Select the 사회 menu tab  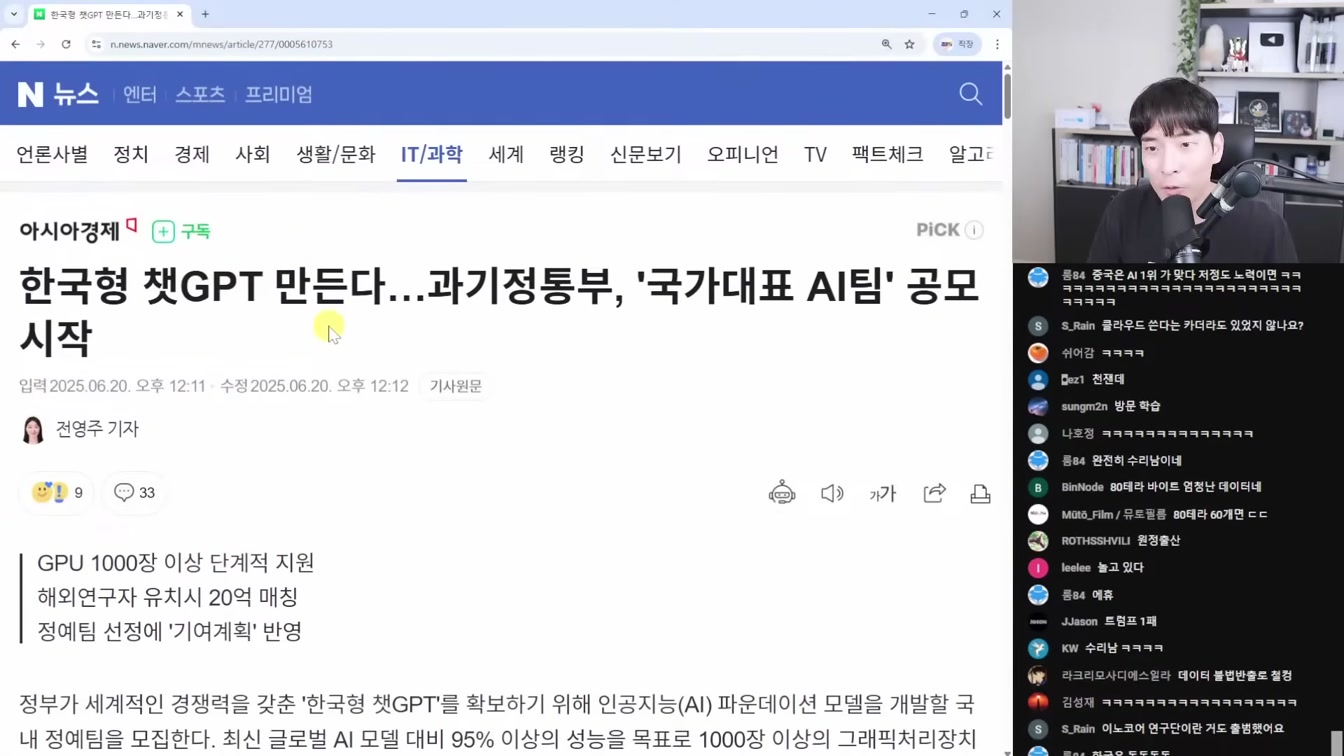[x=253, y=154]
